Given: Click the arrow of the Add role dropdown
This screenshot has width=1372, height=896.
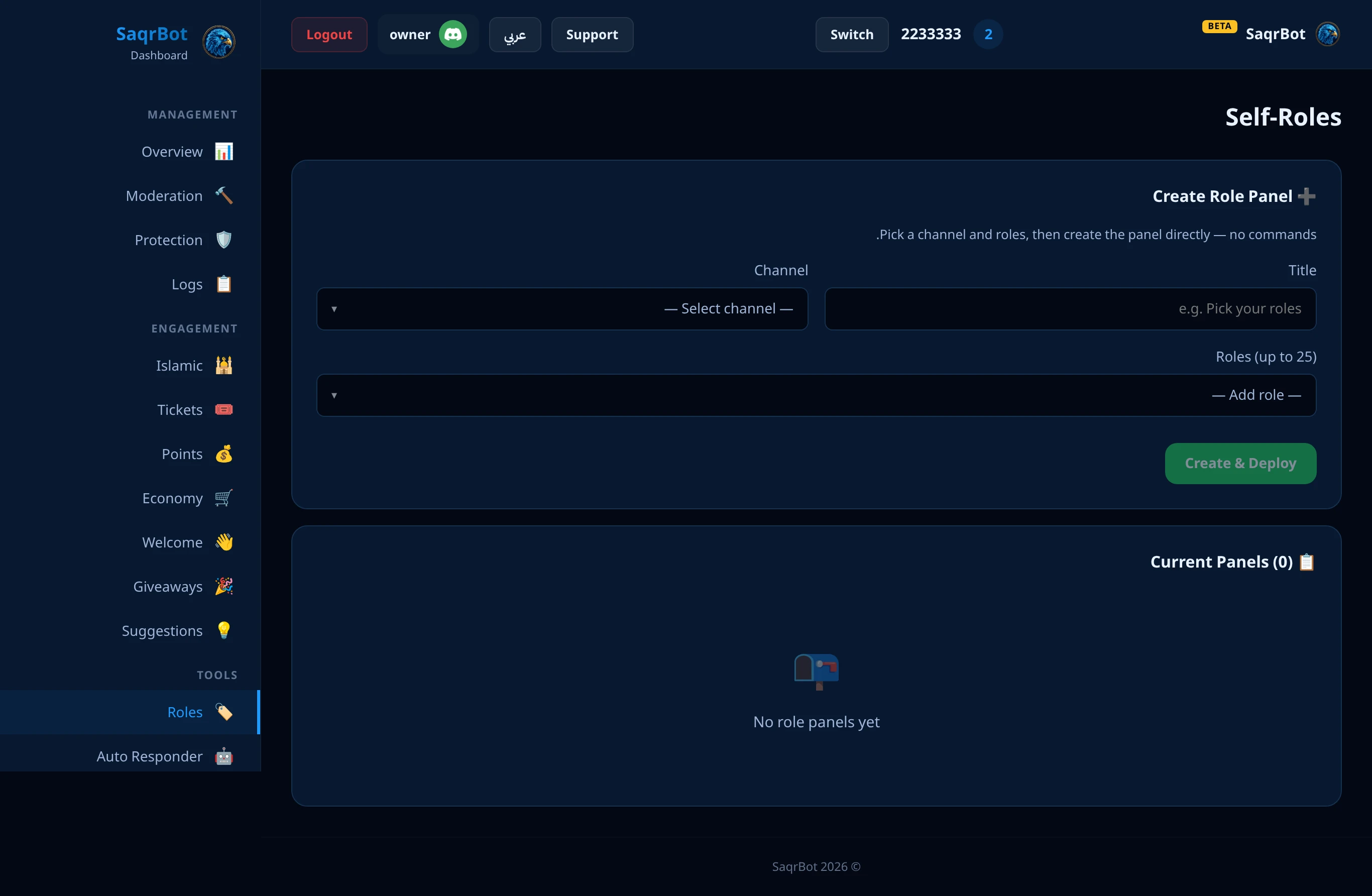Looking at the screenshot, I should coord(334,396).
